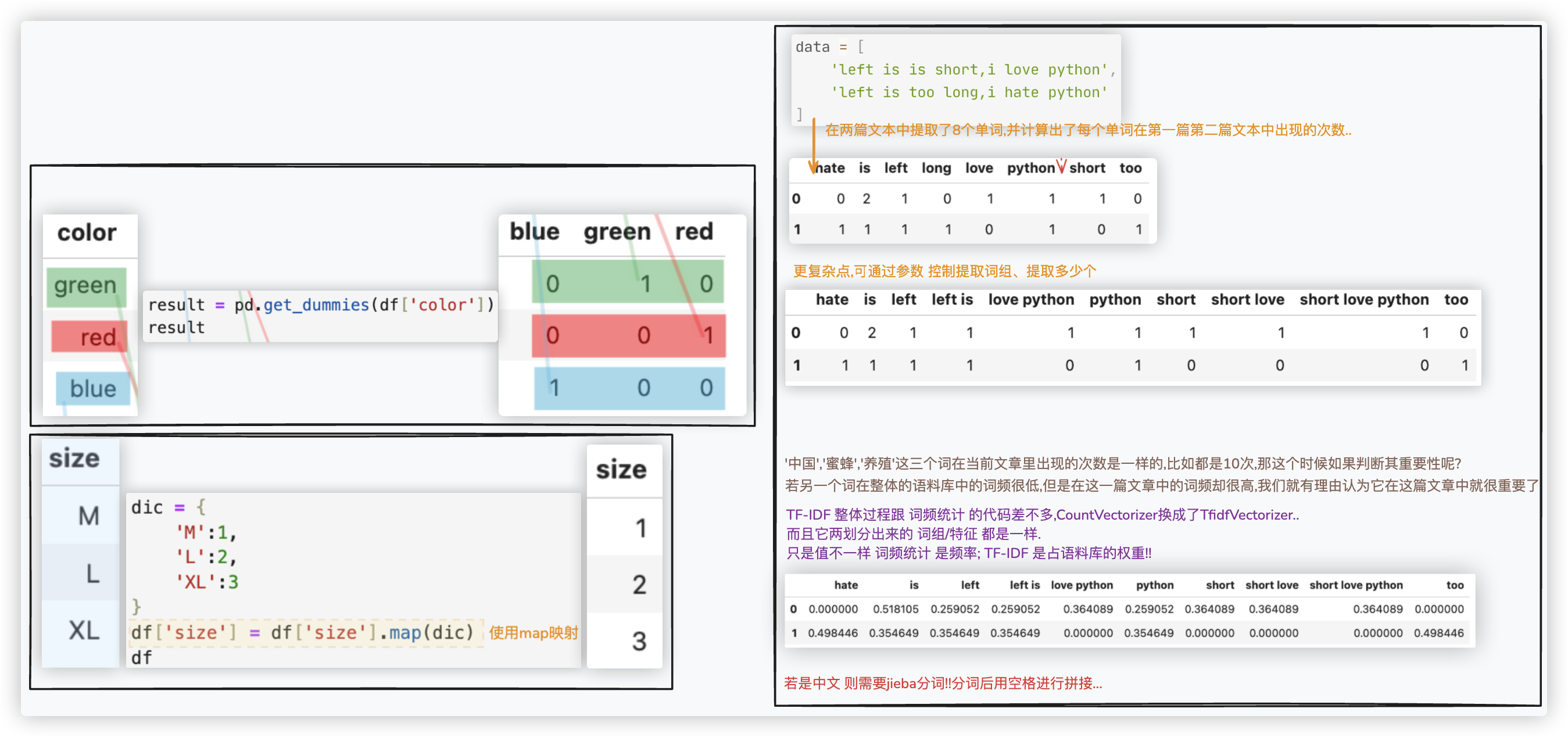This screenshot has height=737, width=1568.
Task: Click the 'color' column header
Action: tap(87, 233)
